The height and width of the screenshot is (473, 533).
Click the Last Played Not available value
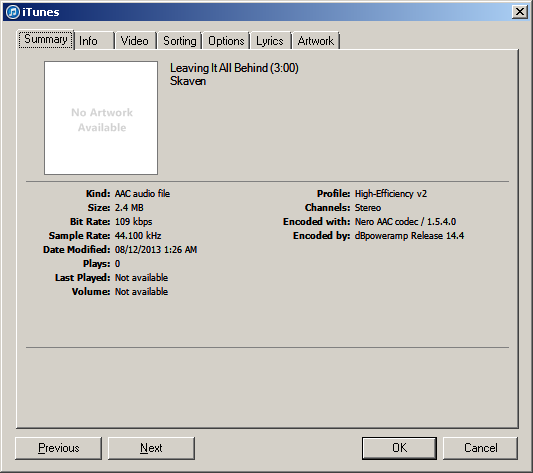pos(141,277)
